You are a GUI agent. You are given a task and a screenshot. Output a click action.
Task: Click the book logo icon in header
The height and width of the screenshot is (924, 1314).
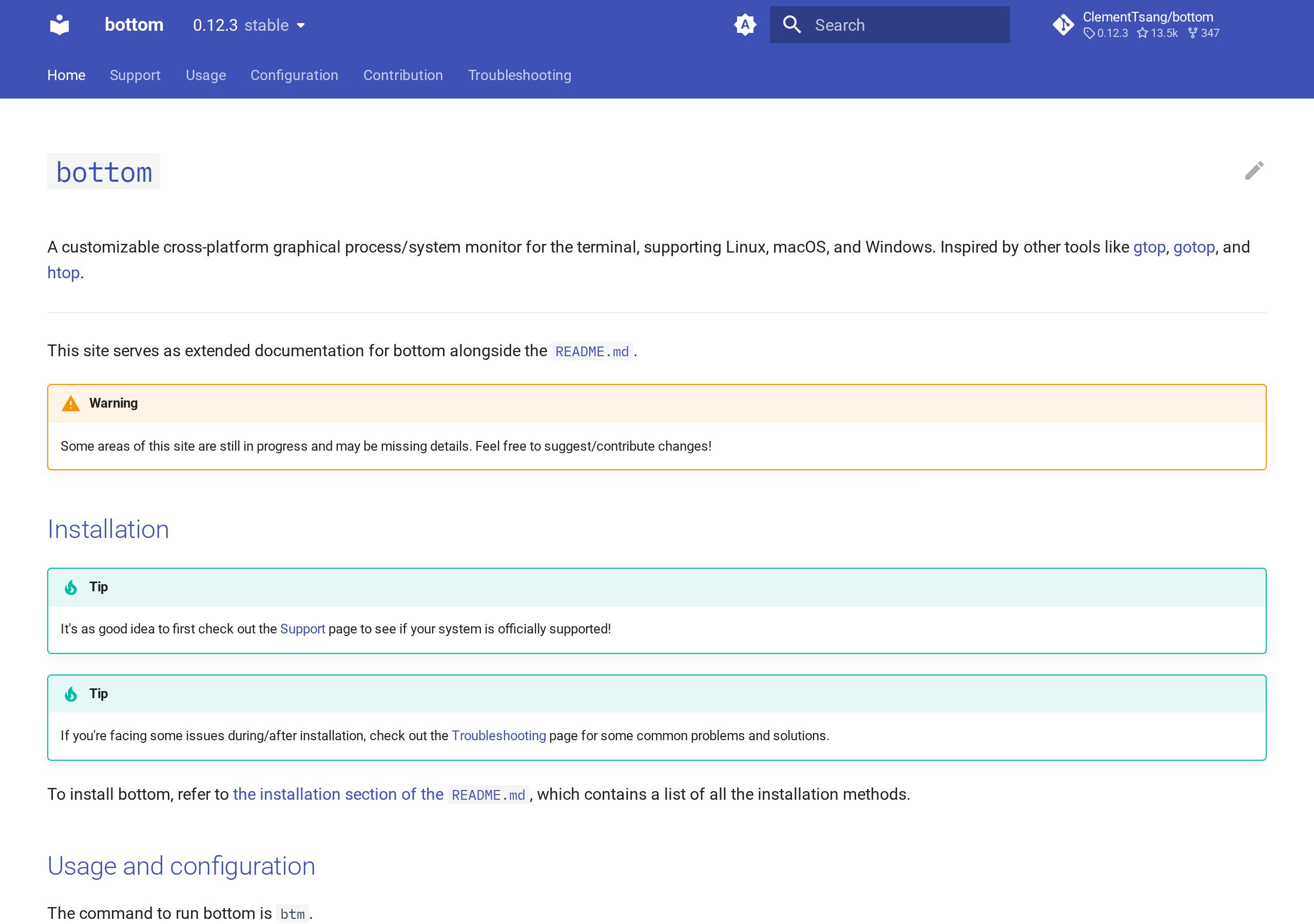[x=60, y=25]
